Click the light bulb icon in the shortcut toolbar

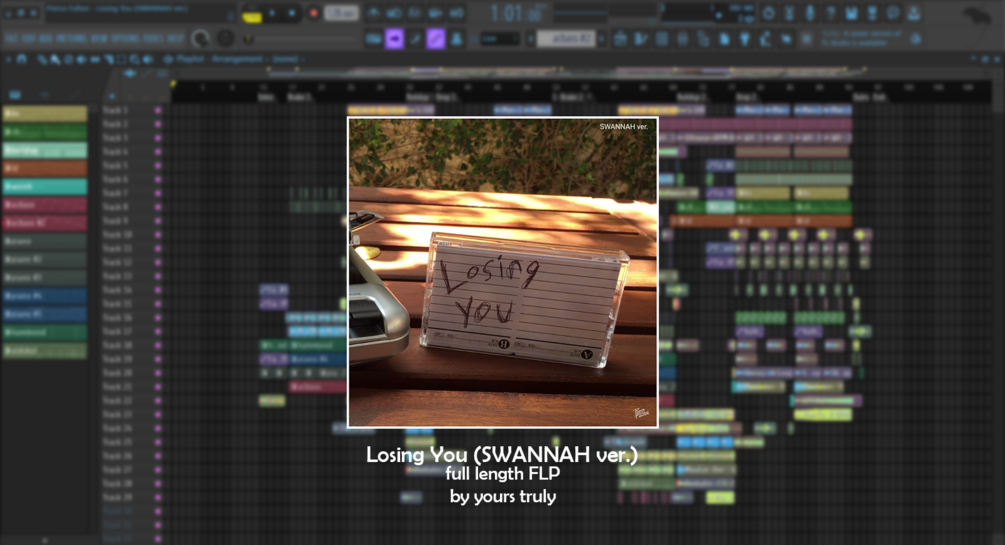745,39
